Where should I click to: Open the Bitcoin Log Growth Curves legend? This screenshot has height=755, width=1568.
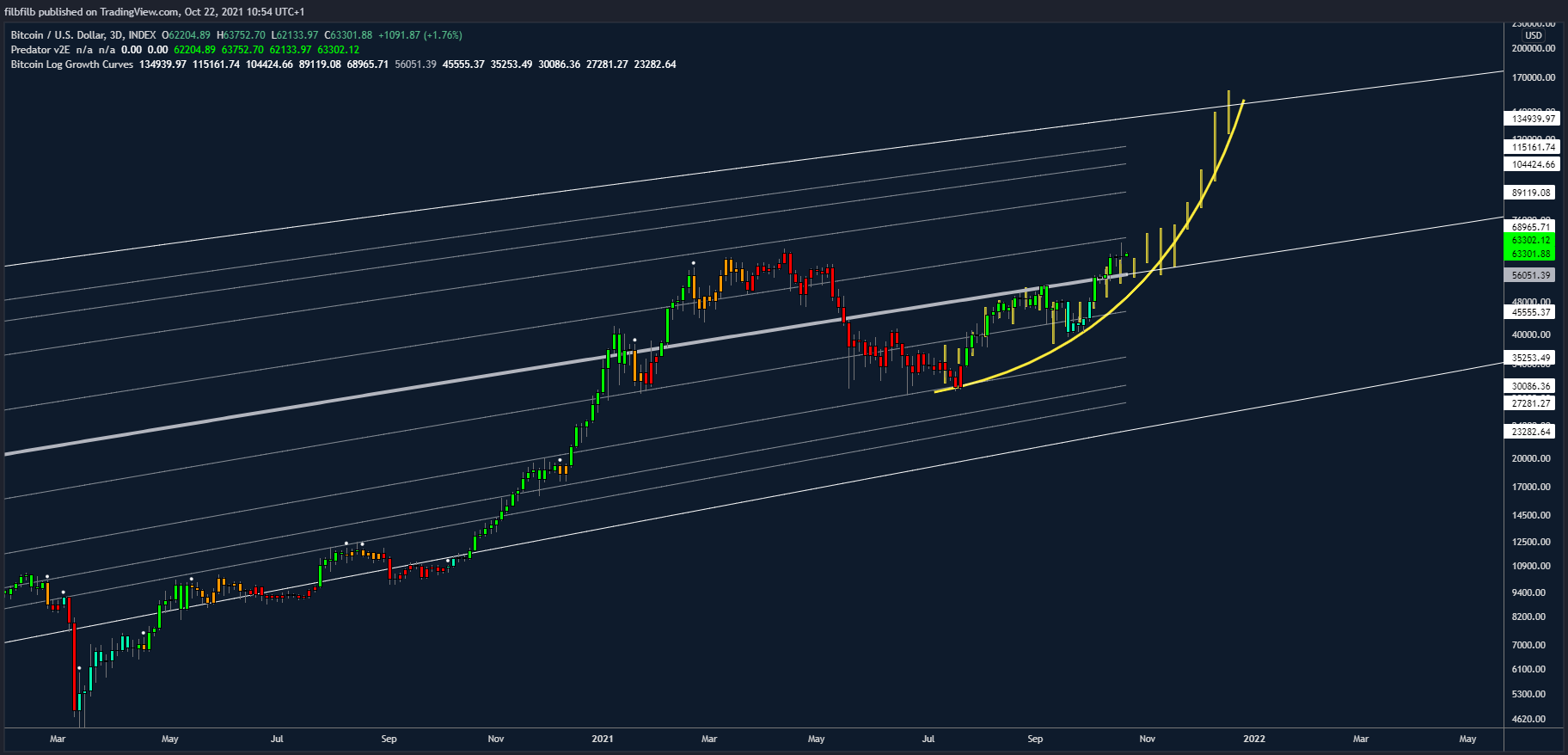pyautogui.click(x=72, y=64)
